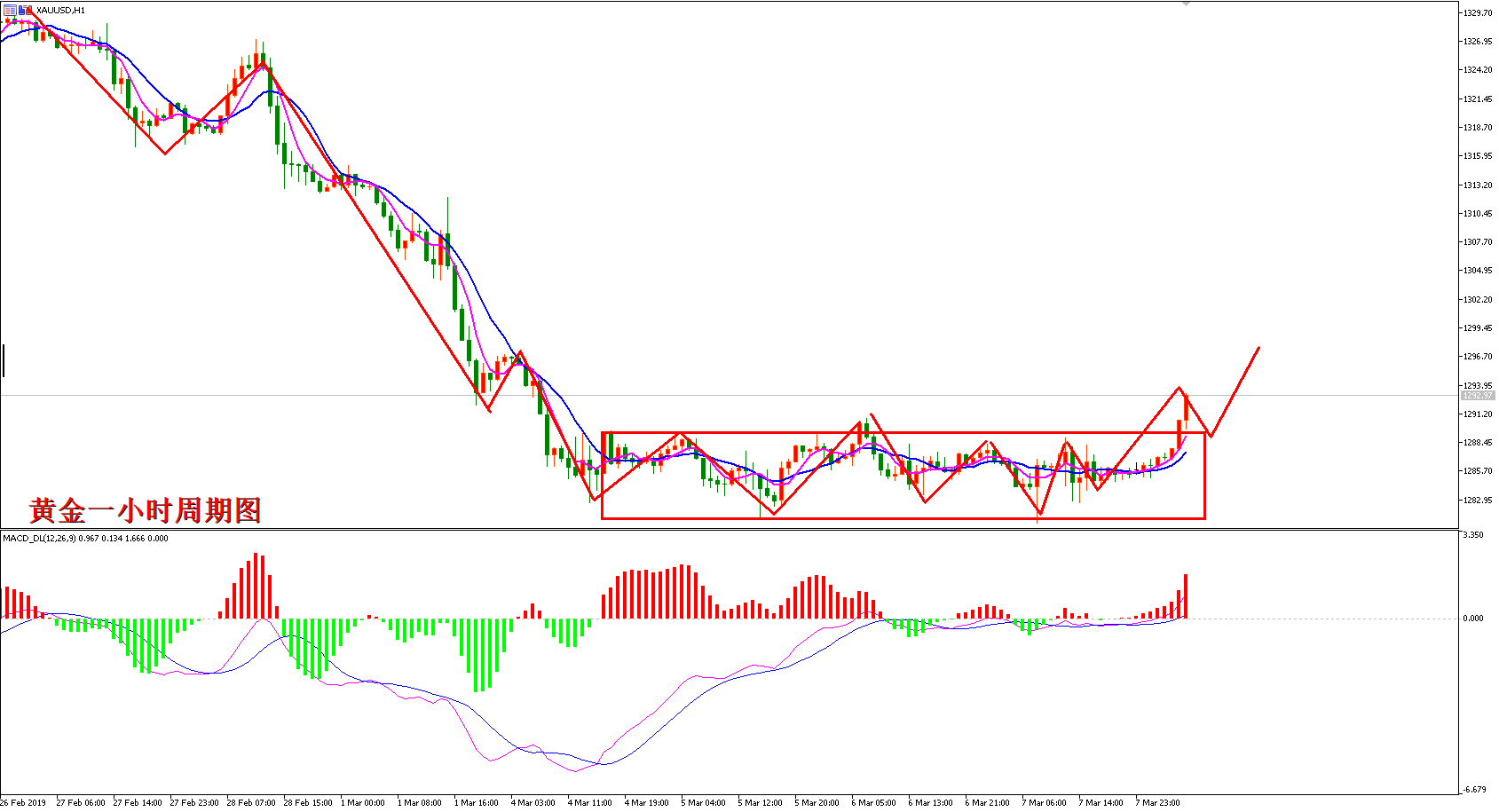The width and height of the screenshot is (1499, 812).
Task: Click the separator between price chart and MACD
Action: 730,529
